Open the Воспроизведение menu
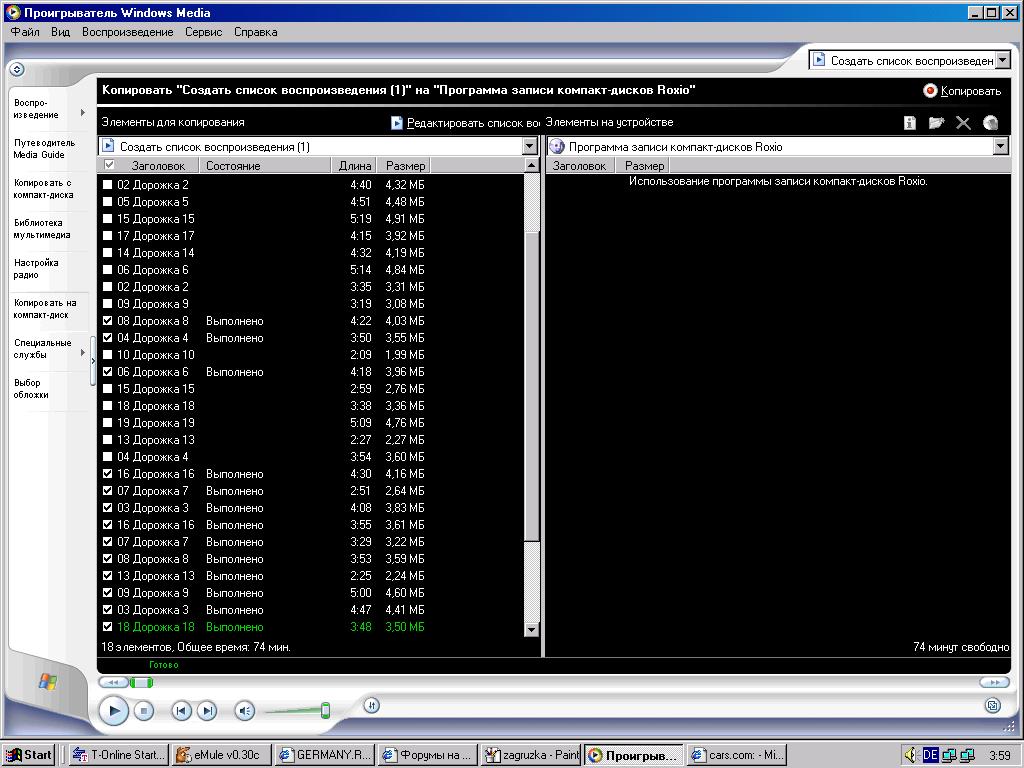This screenshot has height=768, width=1024. [128, 32]
